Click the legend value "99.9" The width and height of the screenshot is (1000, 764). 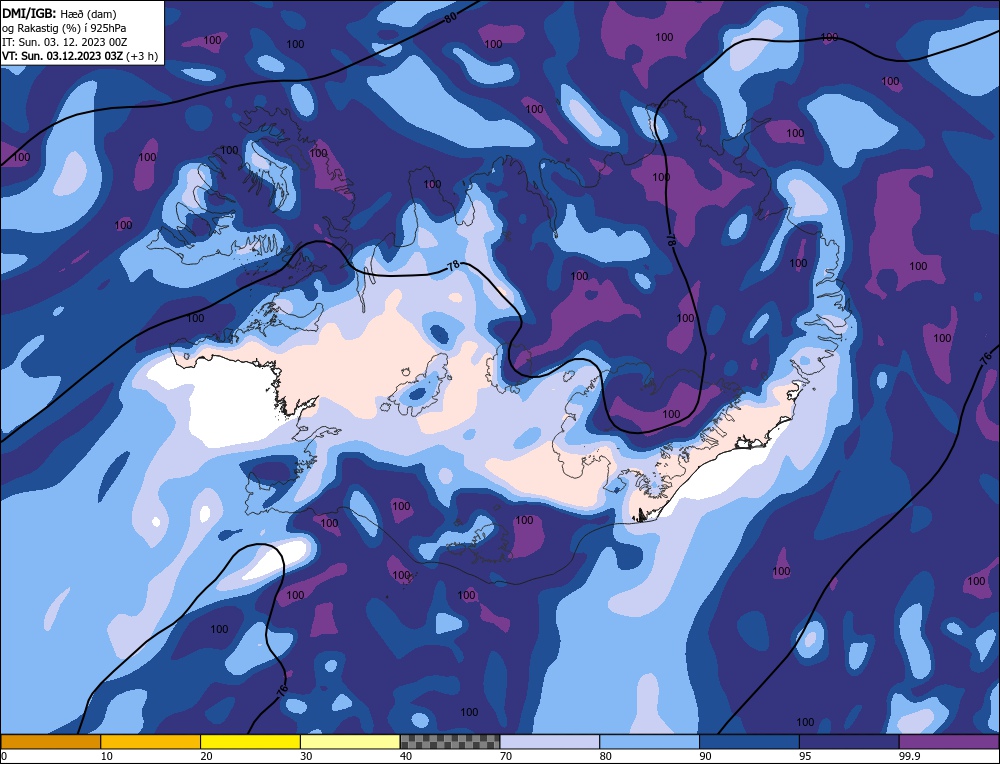tap(909, 756)
